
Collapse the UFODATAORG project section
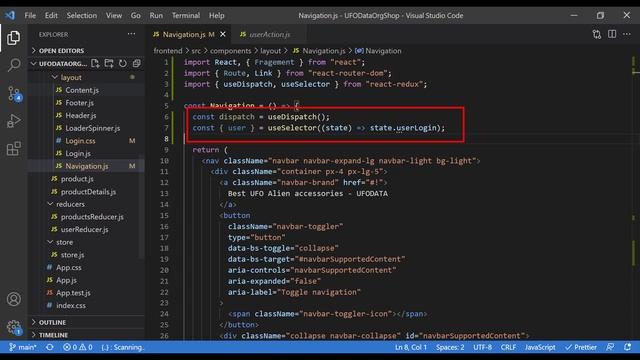coord(59,64)
